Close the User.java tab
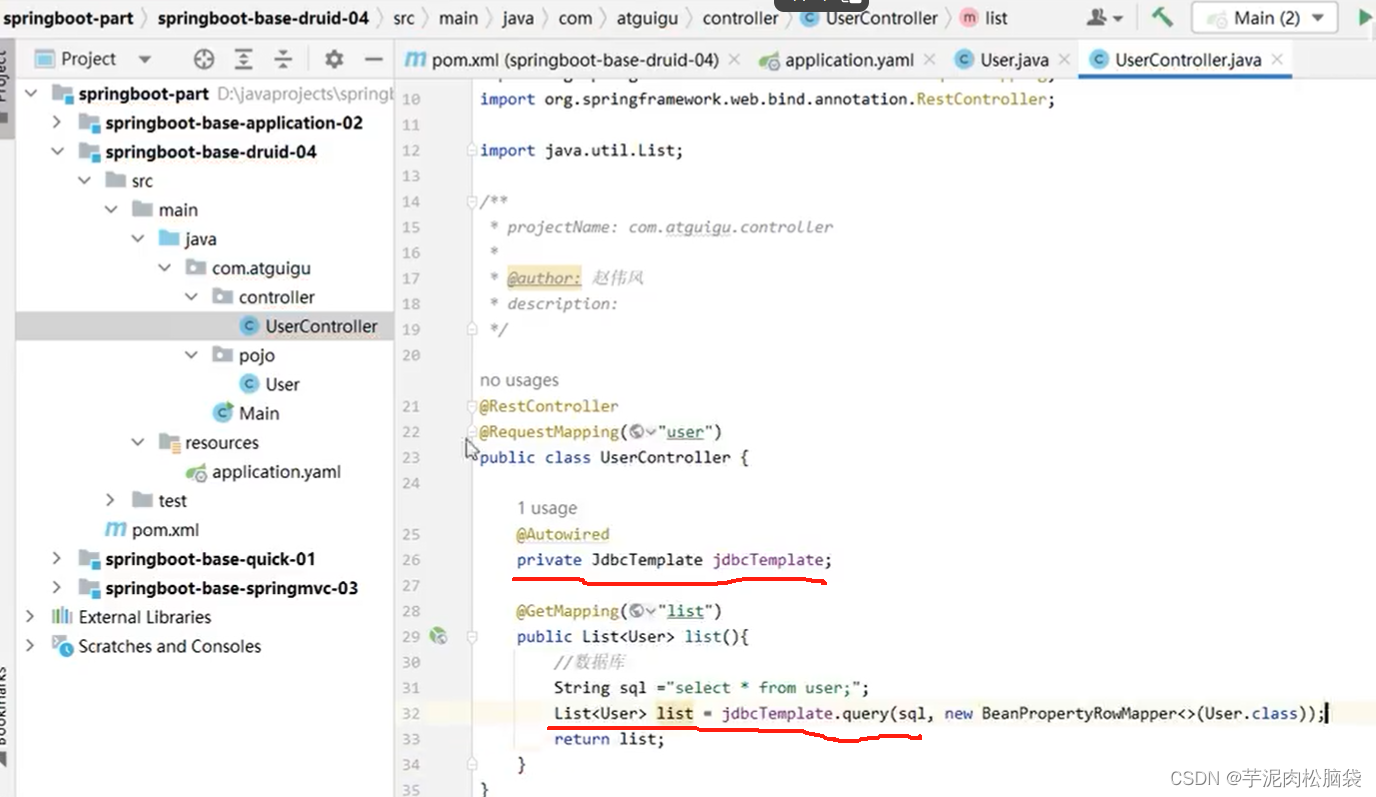1376x797 pixels. pyautogui.click(x=1063, y=60)
